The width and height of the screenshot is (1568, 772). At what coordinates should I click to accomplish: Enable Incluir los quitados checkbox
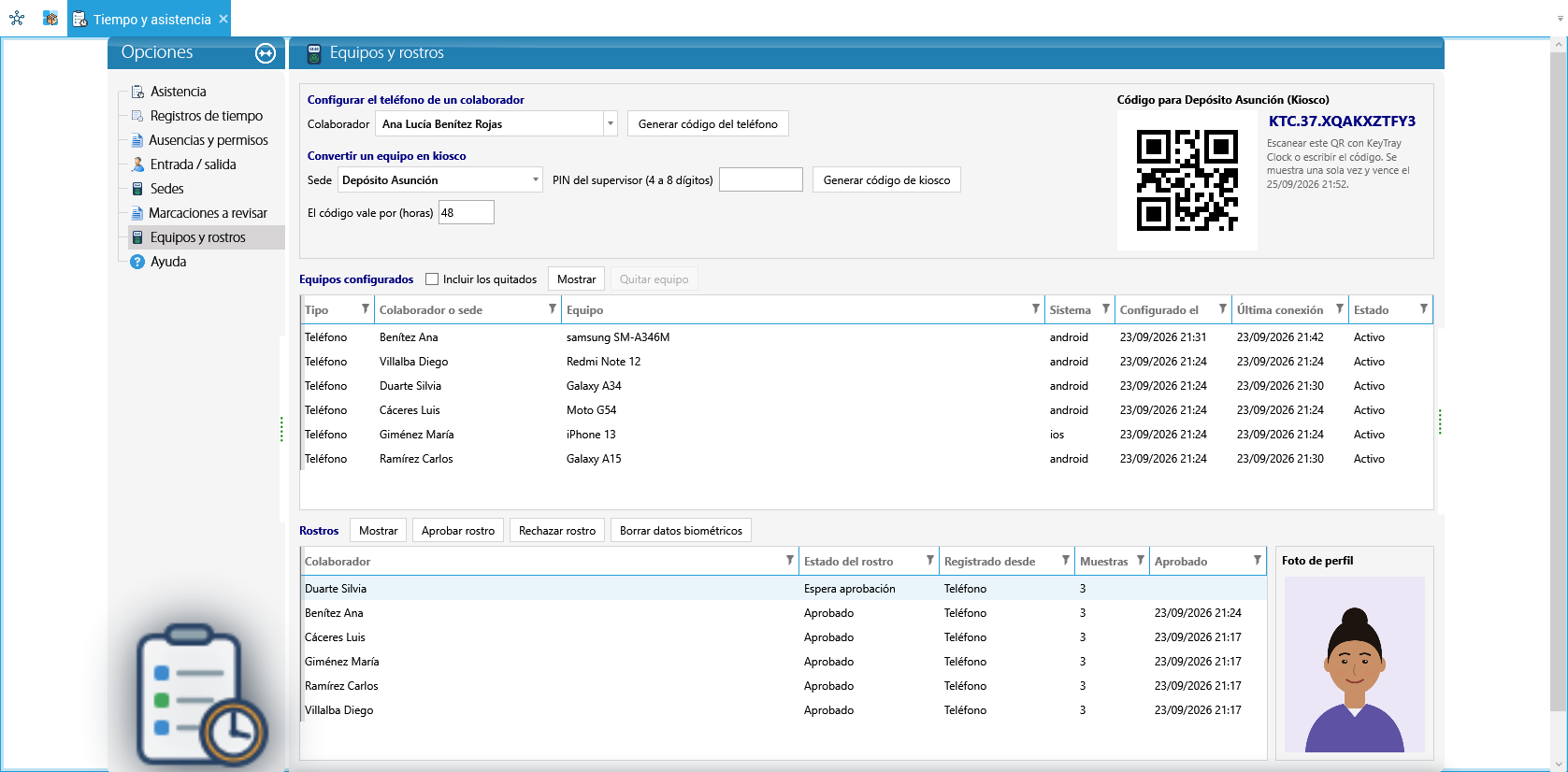tap(432, 279)
